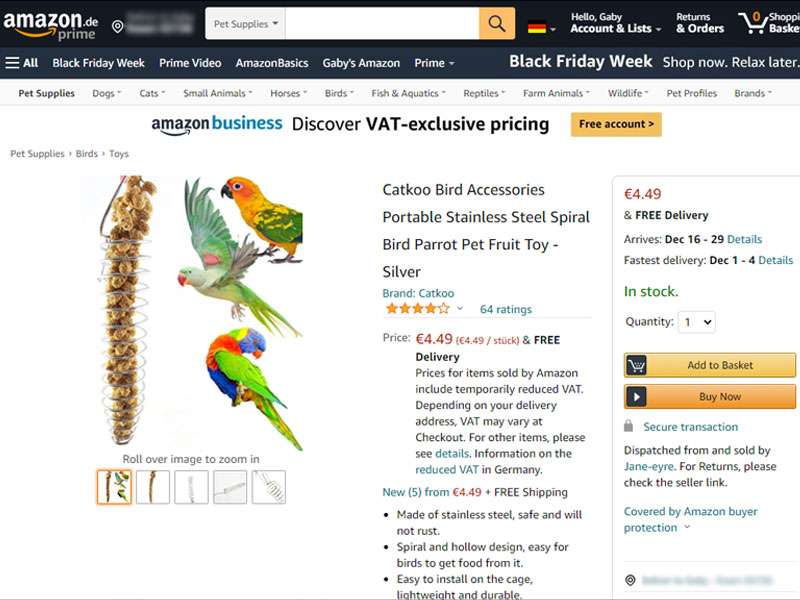
Task: Open the Birds category menu
Action: click(x=339, y=93)
